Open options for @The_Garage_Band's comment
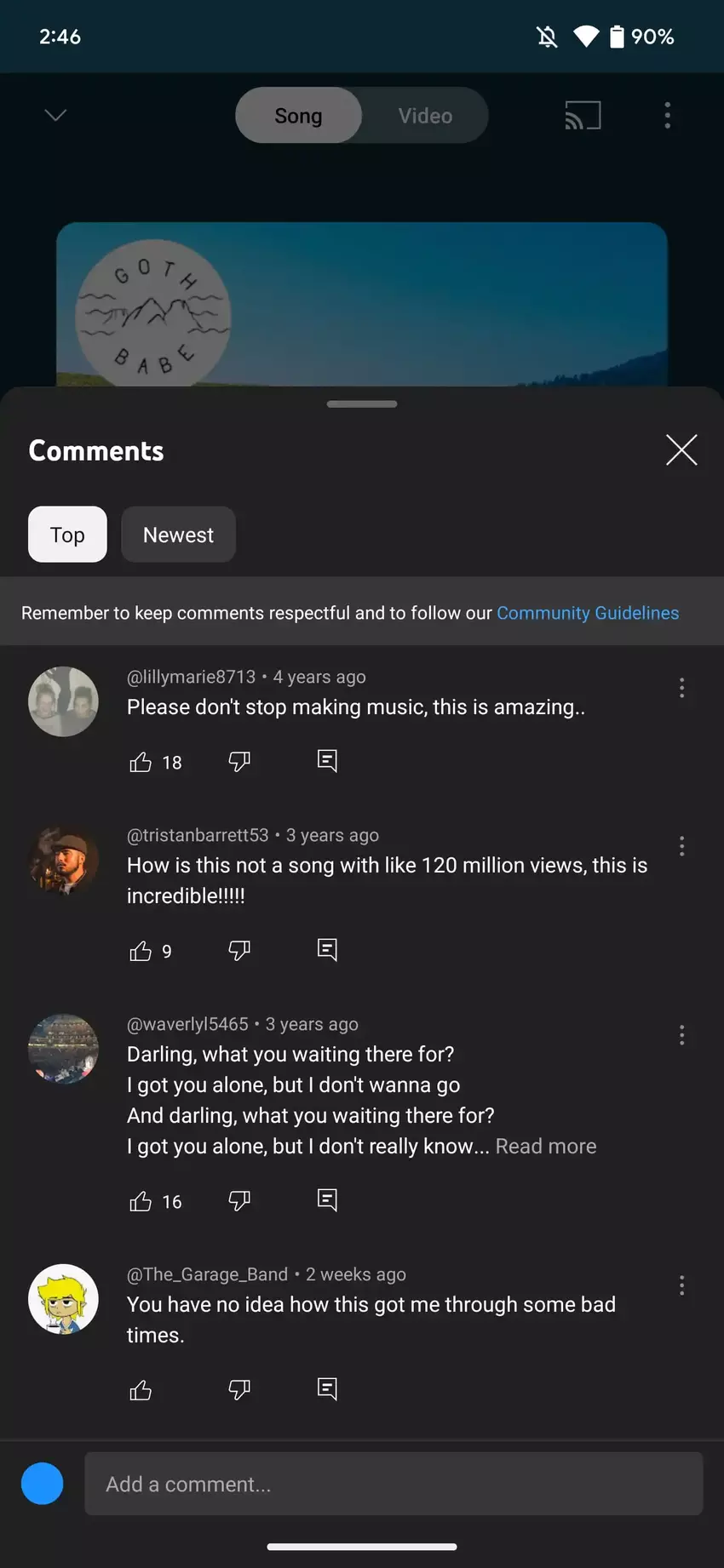The height and width of the screenshot is (1568, 724). pos(681,1285)
